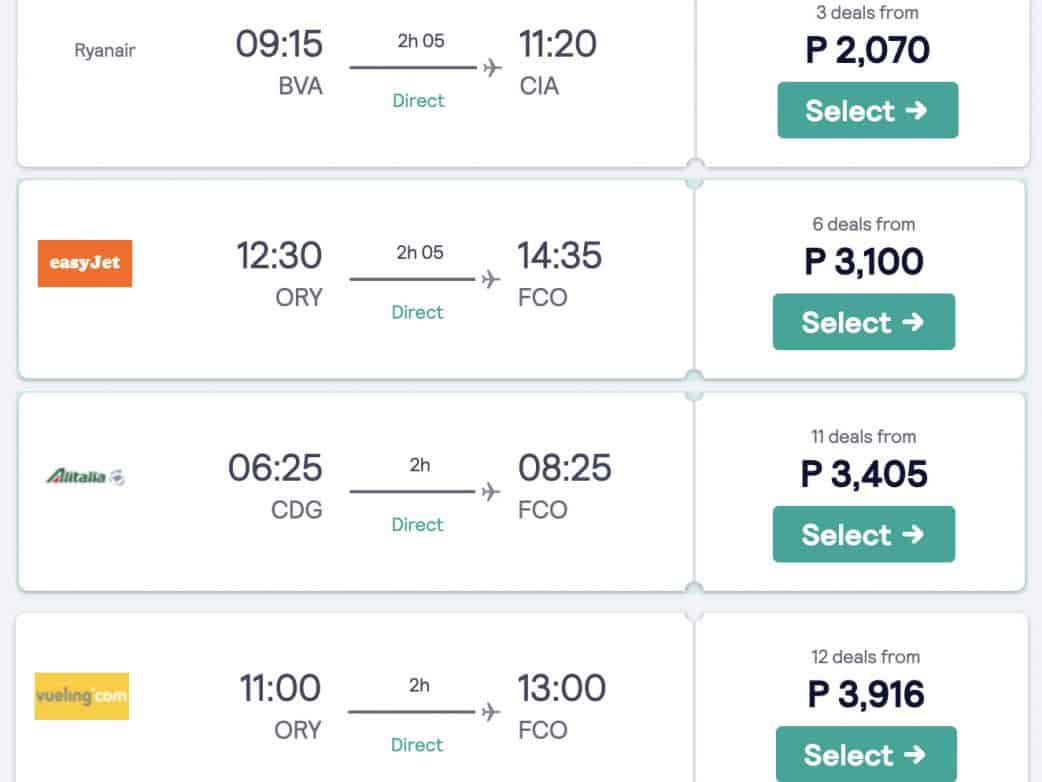Click the P 3,100 price

click(864, 262)
